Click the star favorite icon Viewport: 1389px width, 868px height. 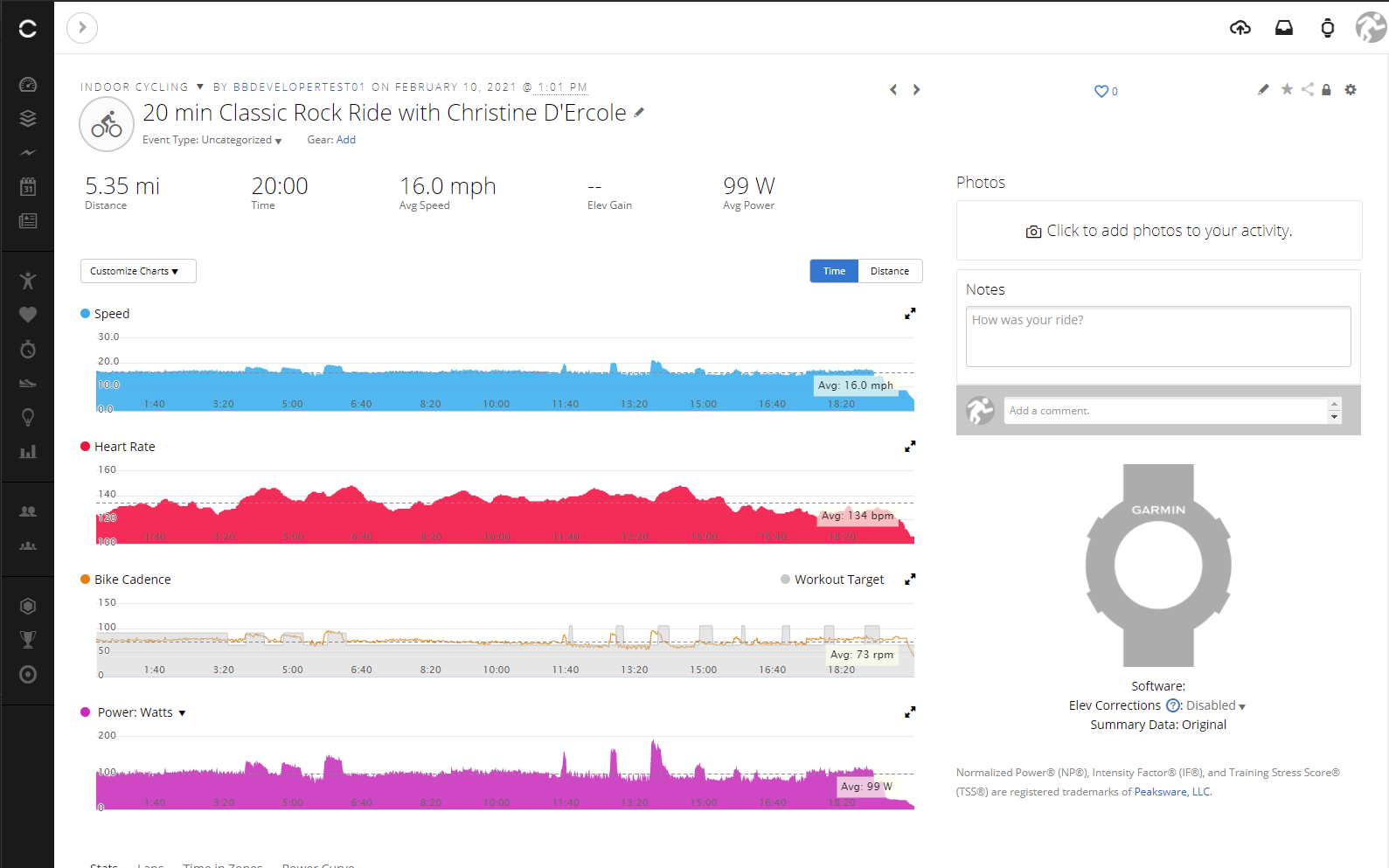[1287, 89]
